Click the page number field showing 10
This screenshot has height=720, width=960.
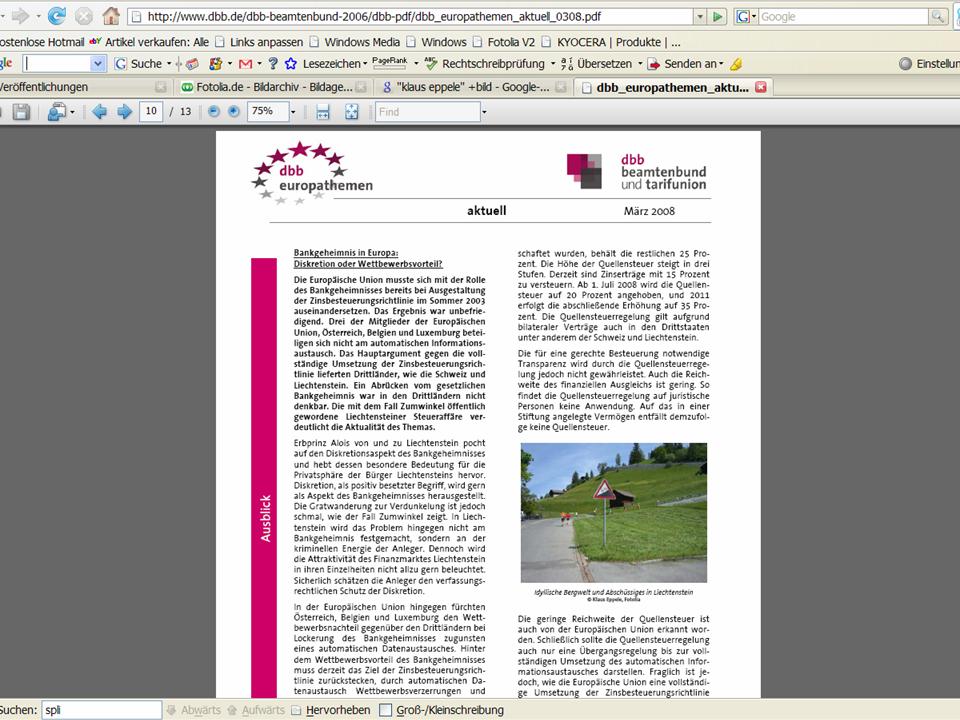(152, 112)
